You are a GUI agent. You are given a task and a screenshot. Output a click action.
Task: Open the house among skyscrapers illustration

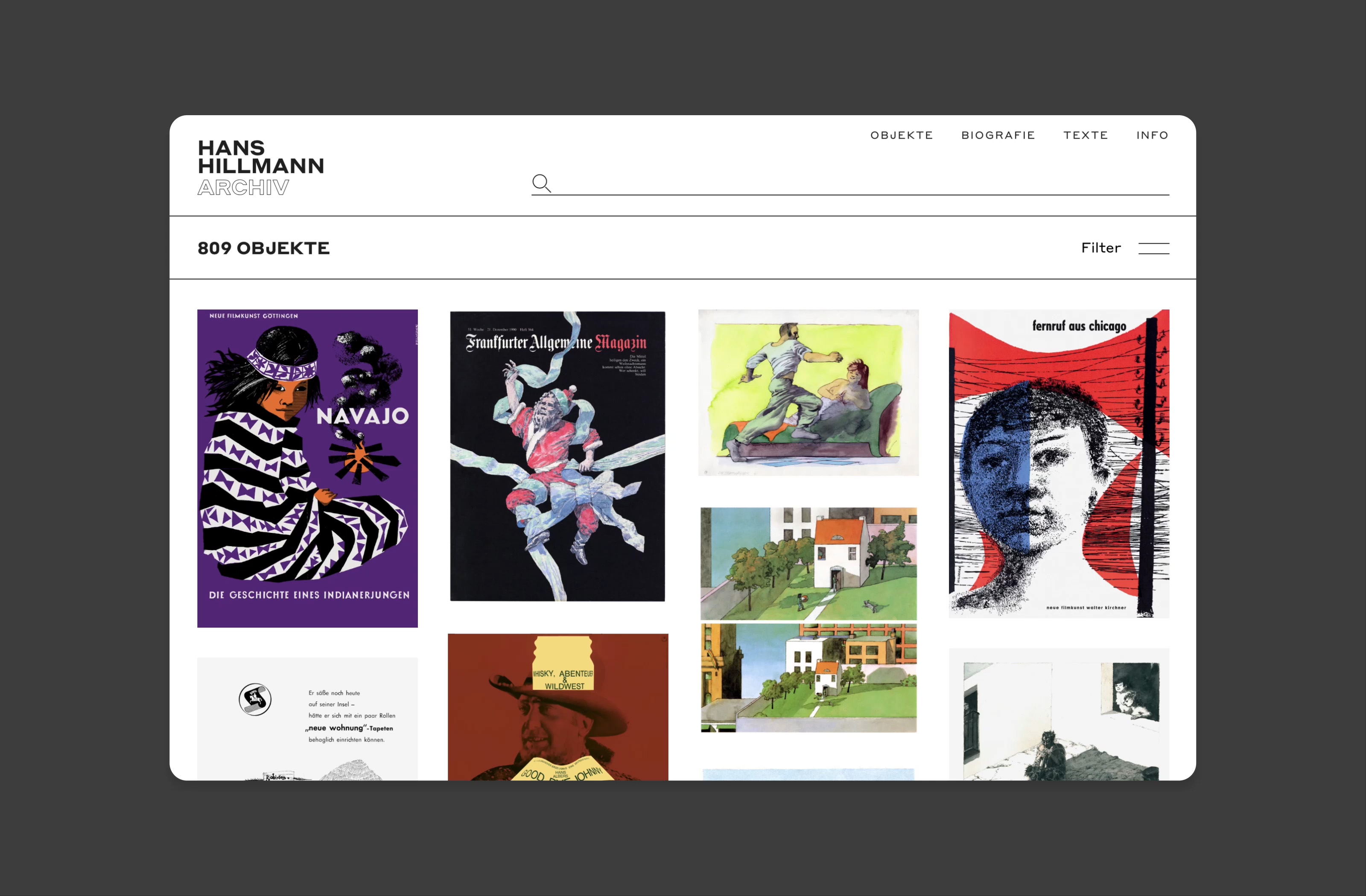click(x=808, y=620)
